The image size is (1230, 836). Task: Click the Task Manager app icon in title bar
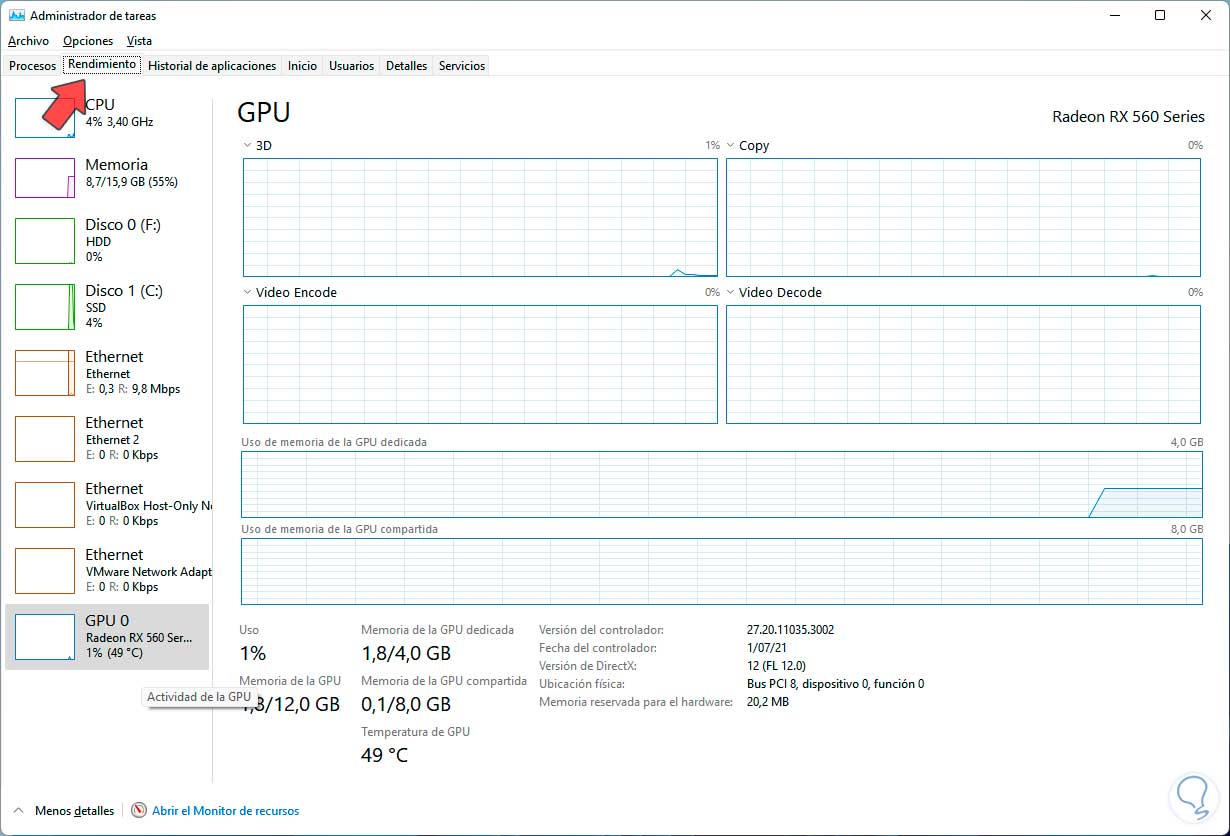click(16, 16)
